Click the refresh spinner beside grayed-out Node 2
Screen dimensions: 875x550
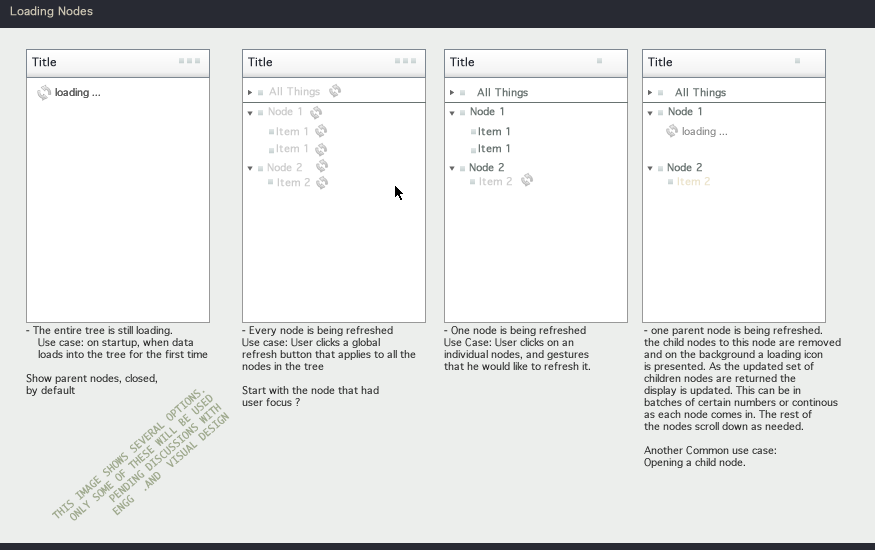(x=322, y=167)
